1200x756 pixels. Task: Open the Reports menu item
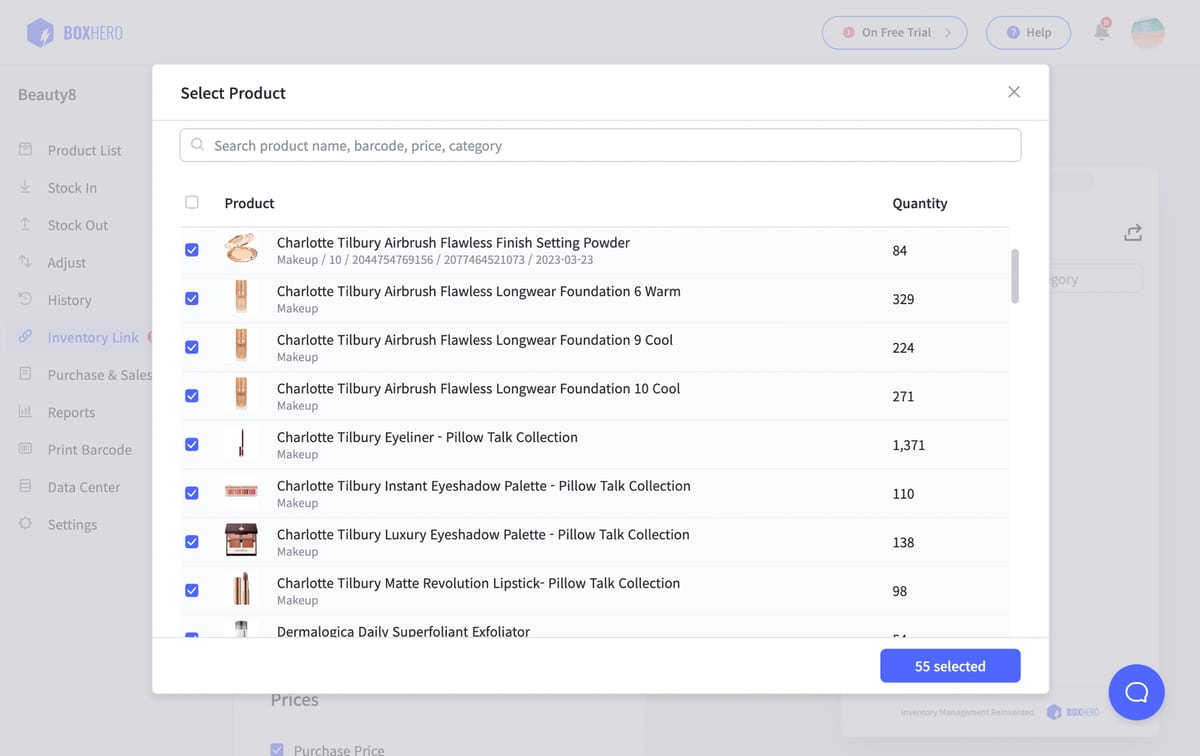(71, 412)
